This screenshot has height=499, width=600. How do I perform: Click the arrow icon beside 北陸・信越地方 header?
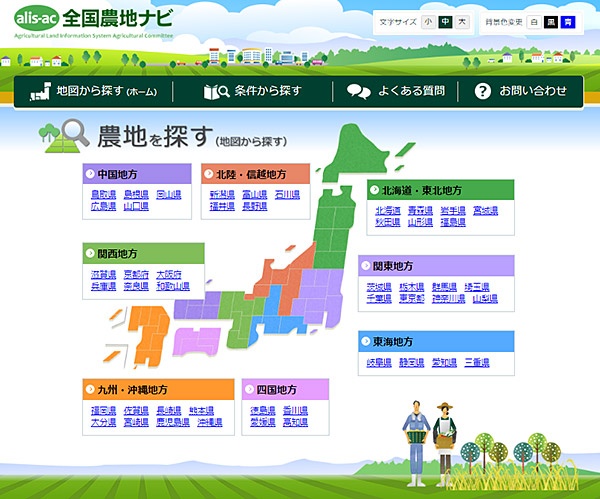(x=209, y=174)
